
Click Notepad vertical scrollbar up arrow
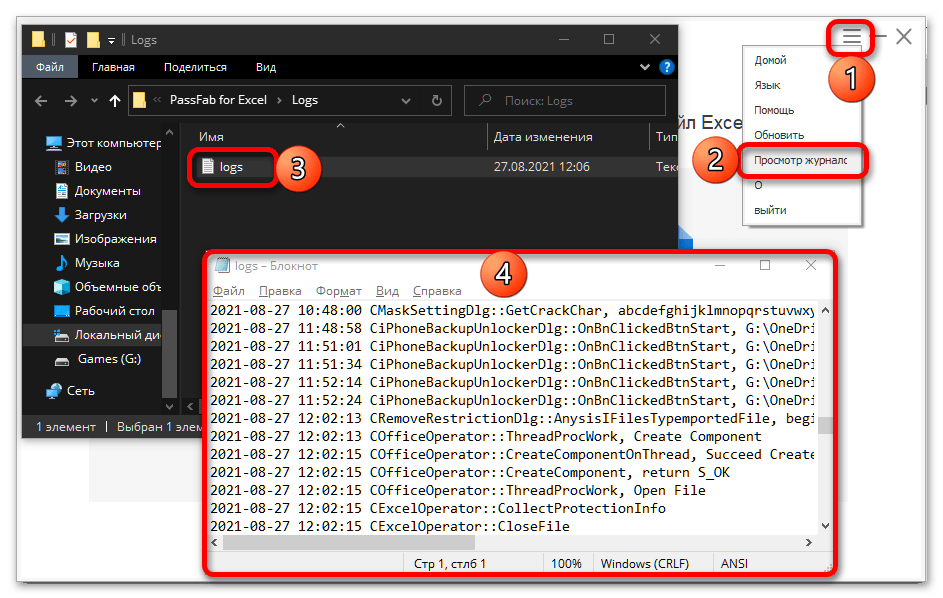coord(825,310)
